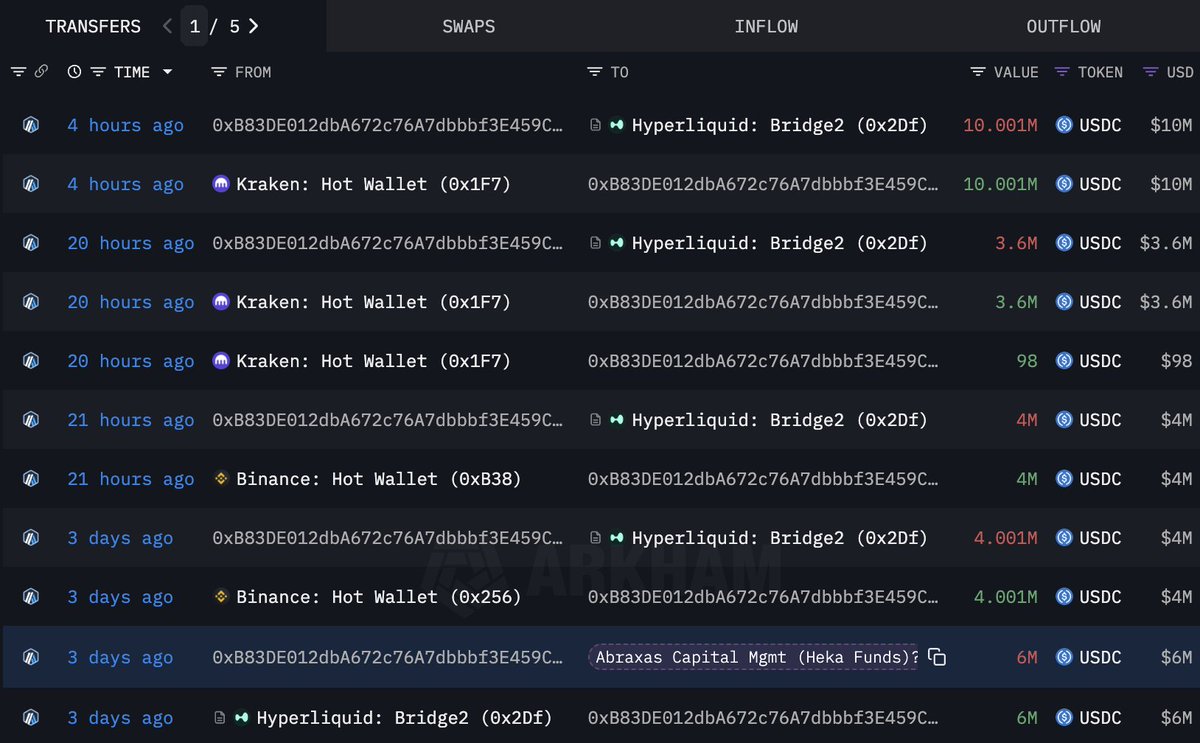Open the FROM column filter
Screen dimensions: 1200x743
point(219,72)
